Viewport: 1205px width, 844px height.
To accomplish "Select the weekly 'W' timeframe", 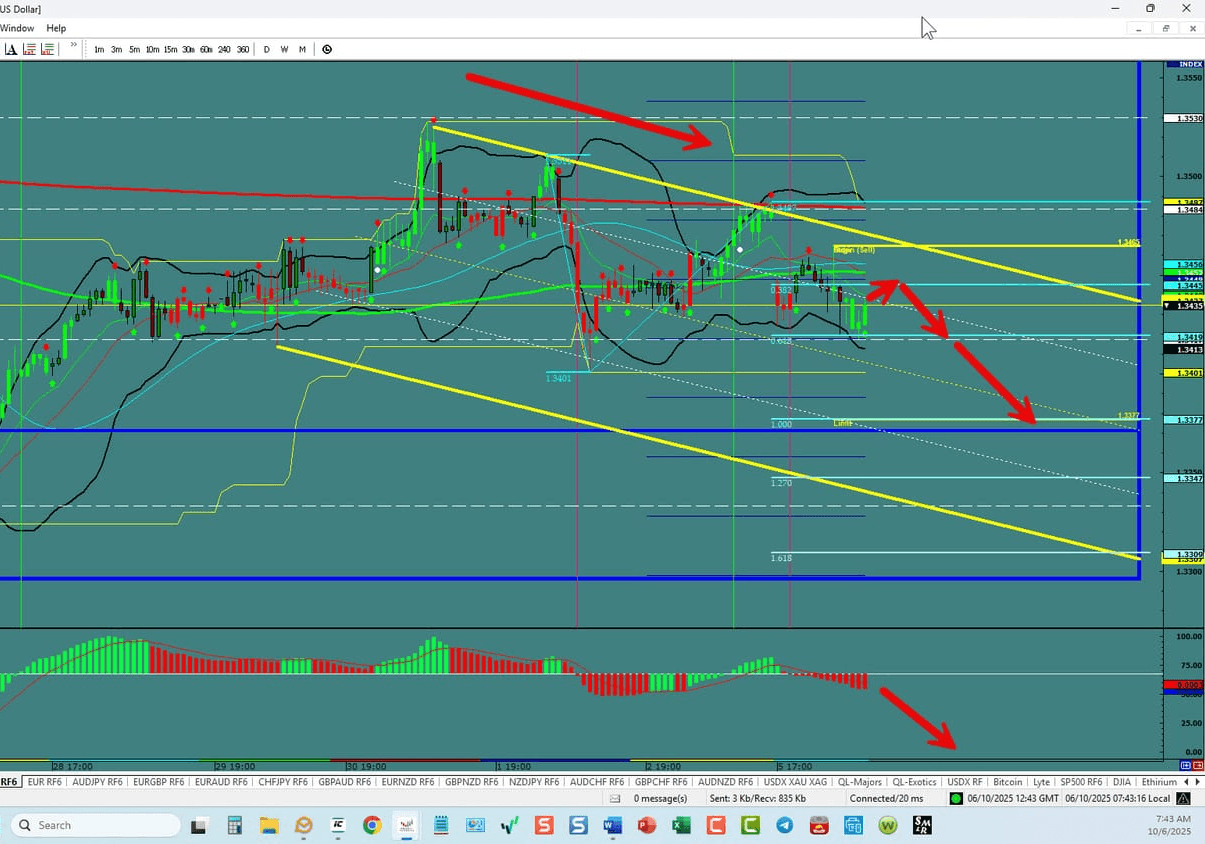I will click(x=284, y=49).
